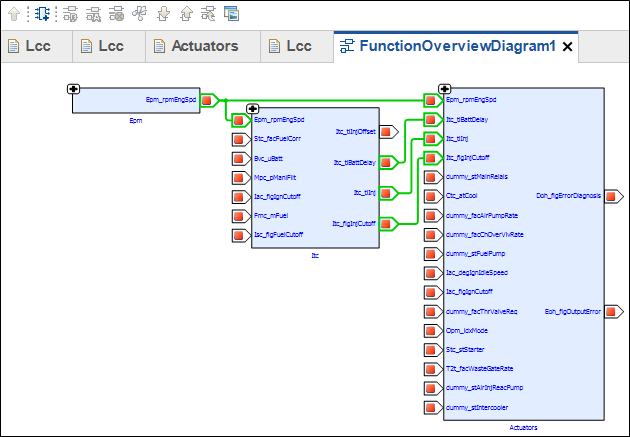Close the FunctionOverviewDiagram1 tab

click(568, 47)
